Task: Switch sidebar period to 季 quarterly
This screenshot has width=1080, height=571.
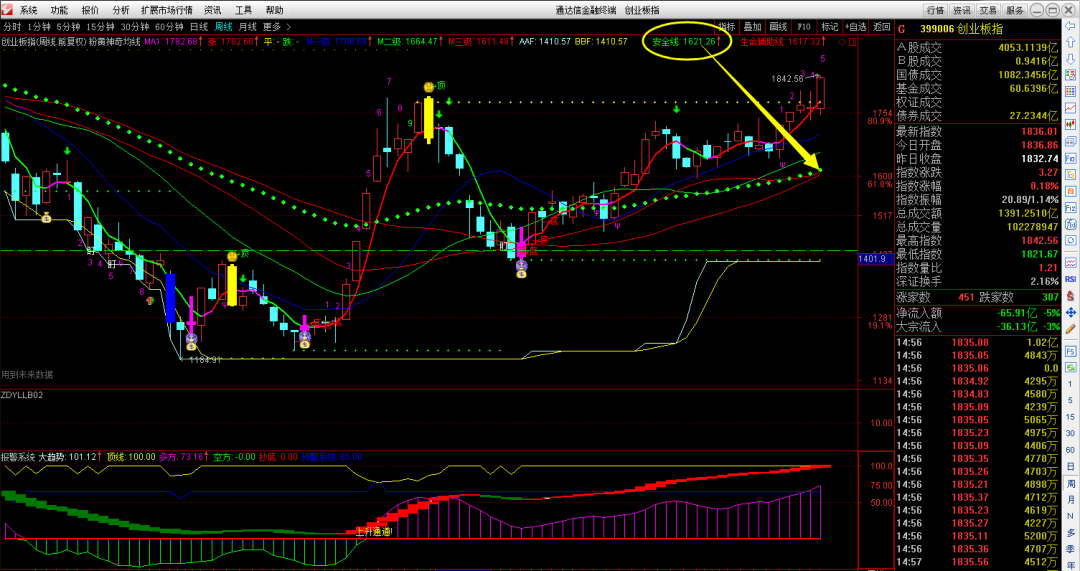Action: 1071,549
